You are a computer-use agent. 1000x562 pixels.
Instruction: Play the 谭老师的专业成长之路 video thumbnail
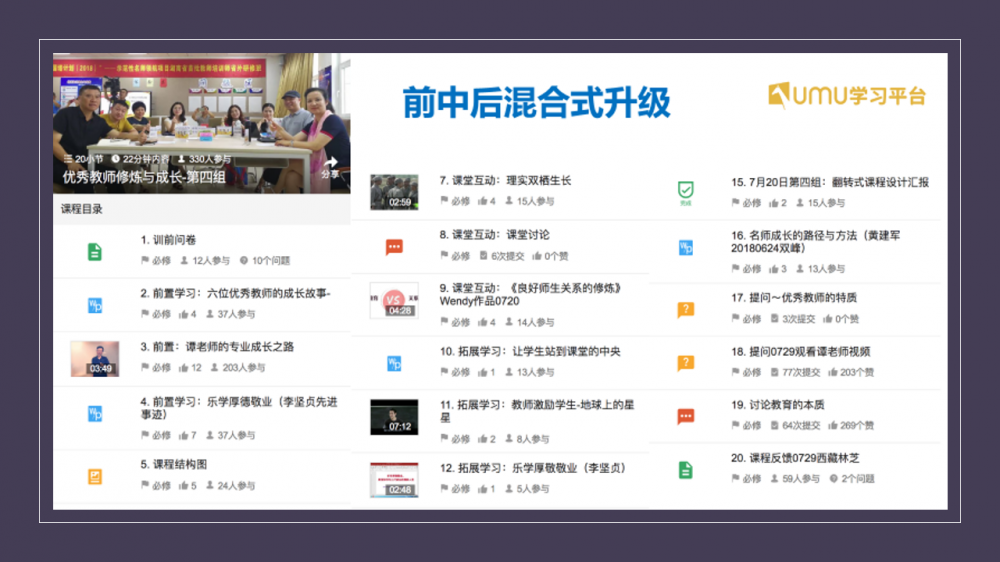(94, 359)
